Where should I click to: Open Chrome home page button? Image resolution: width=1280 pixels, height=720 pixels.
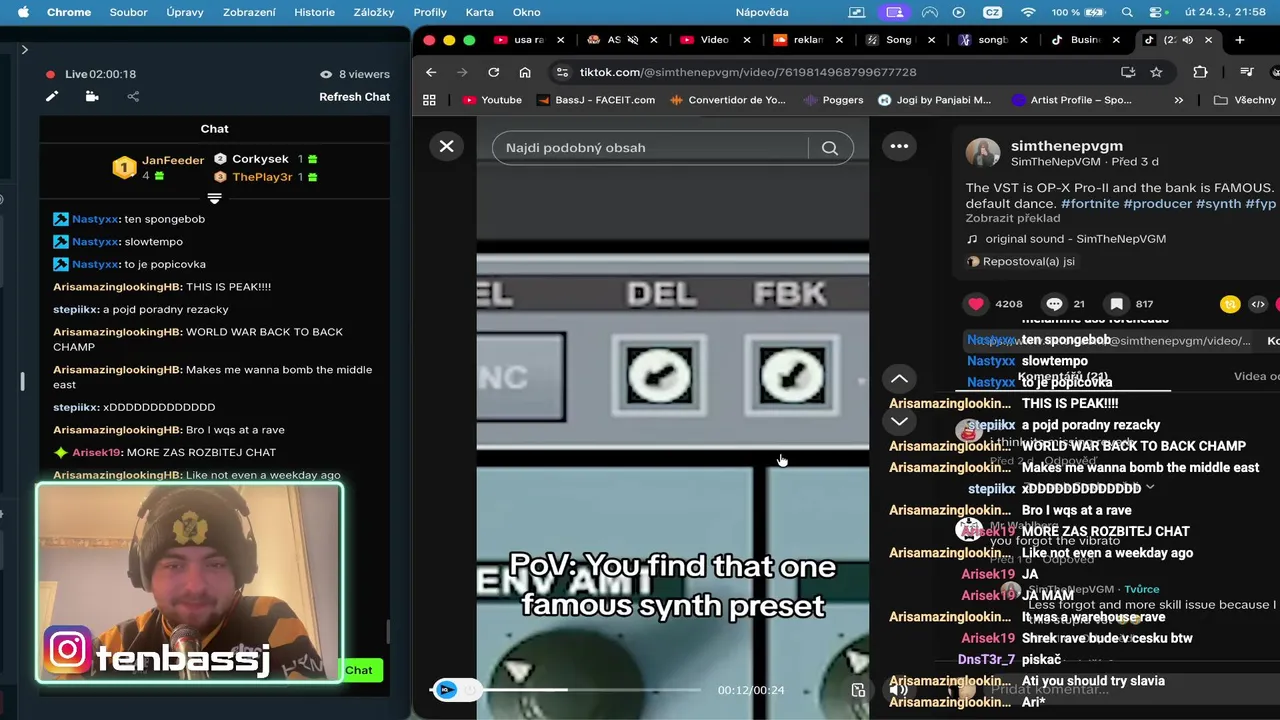[x=525, y=72]
